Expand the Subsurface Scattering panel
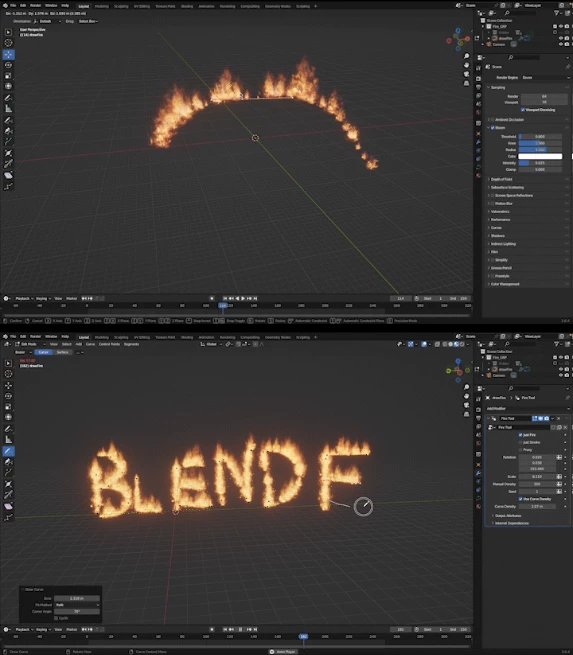 pos(507,188)
